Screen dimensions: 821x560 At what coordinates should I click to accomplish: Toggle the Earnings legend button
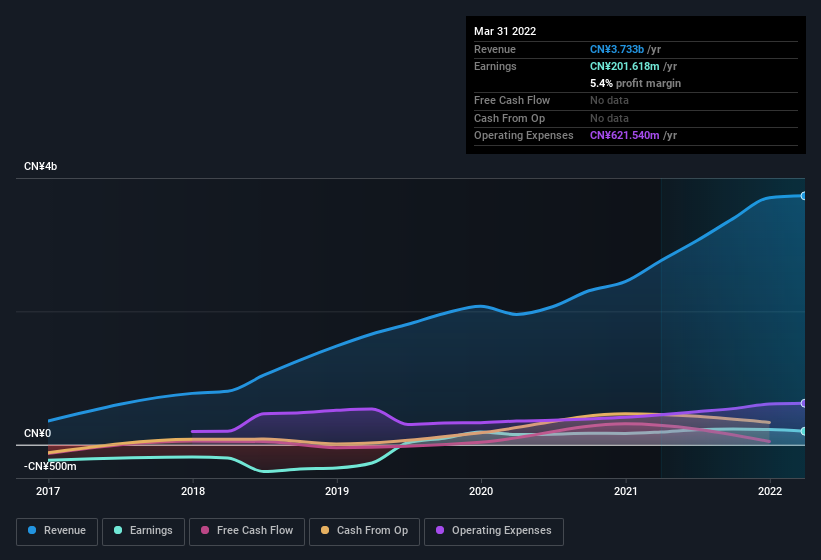coord(143,531)
